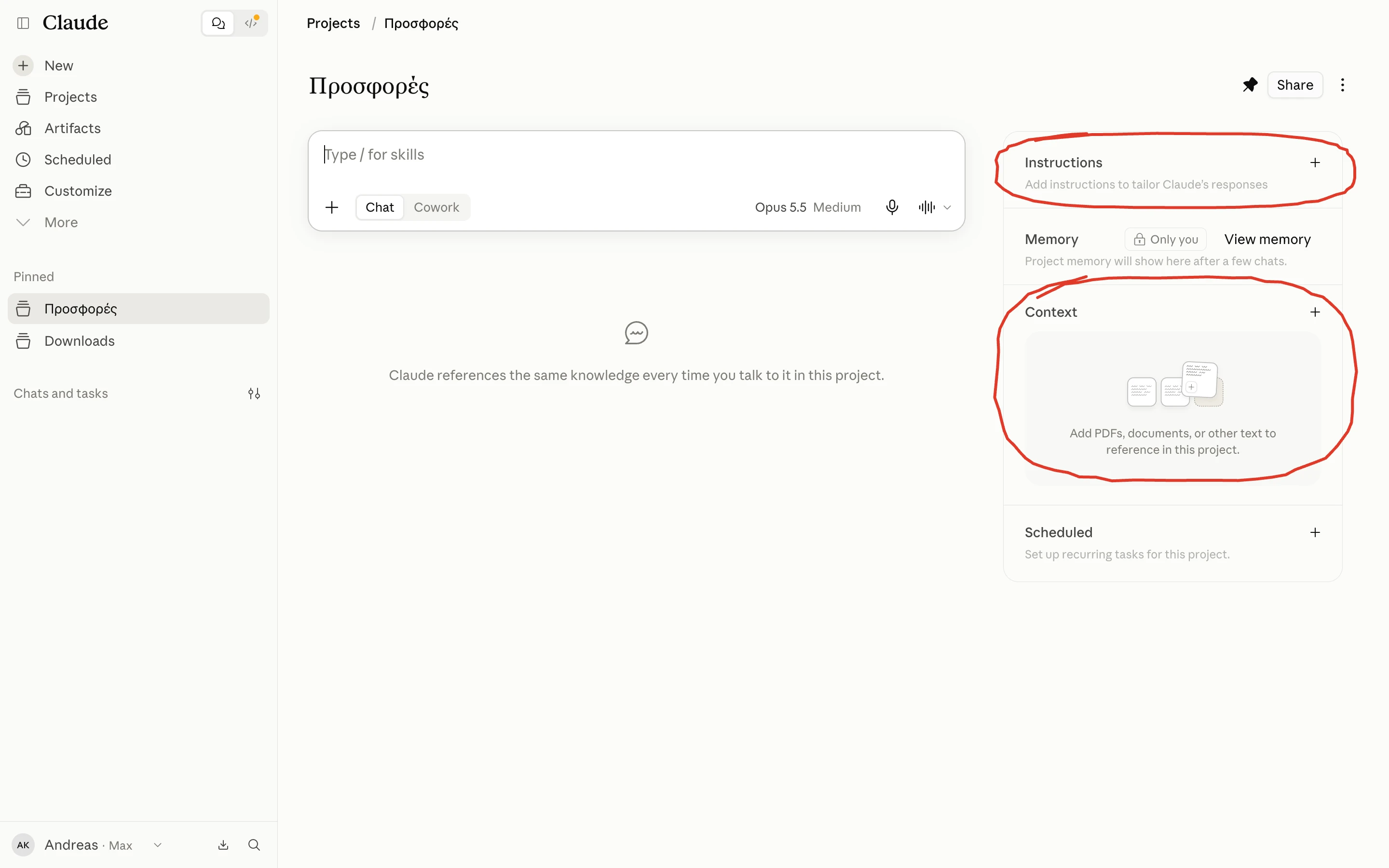1389x868 pixels.
Task: Add Context with plus icon
Action: (1315, 312)
